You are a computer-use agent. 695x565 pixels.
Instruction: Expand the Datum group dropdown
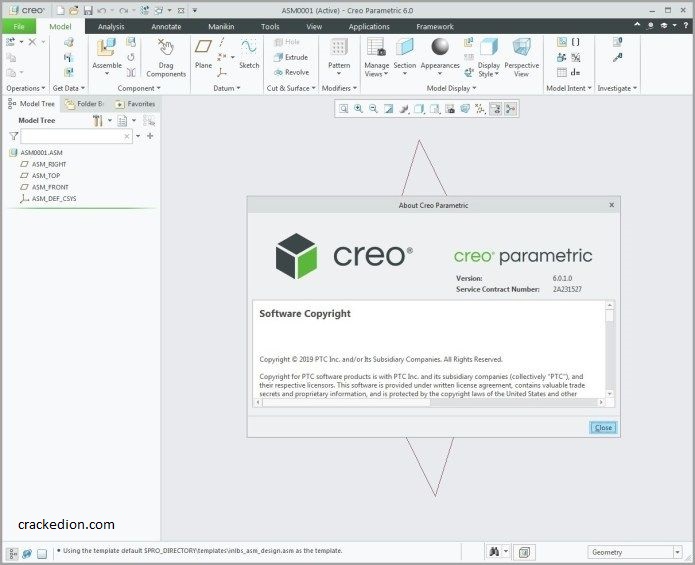coord(227,88)
